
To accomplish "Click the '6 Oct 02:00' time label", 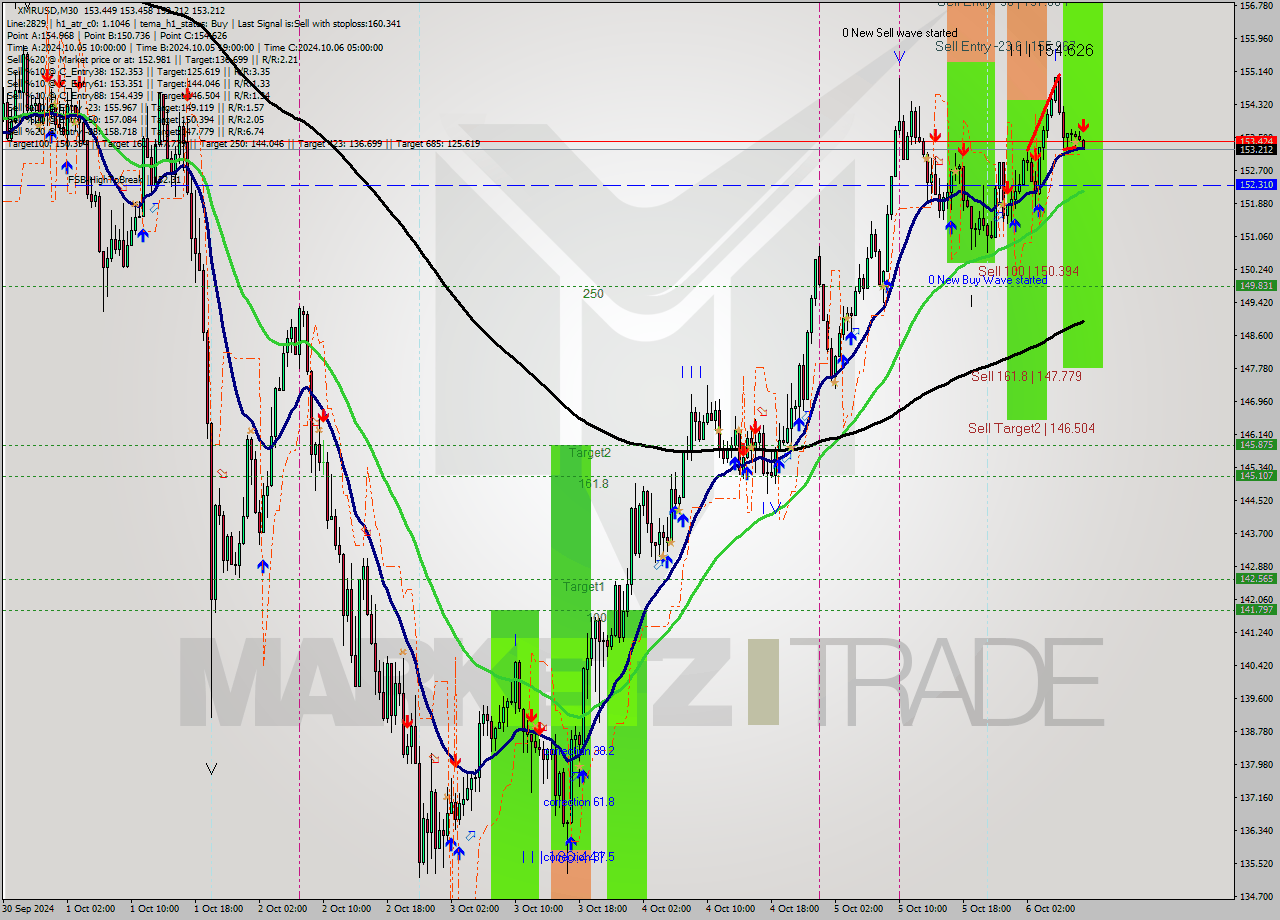I will pyautogui.click(x=1051, y=909).
